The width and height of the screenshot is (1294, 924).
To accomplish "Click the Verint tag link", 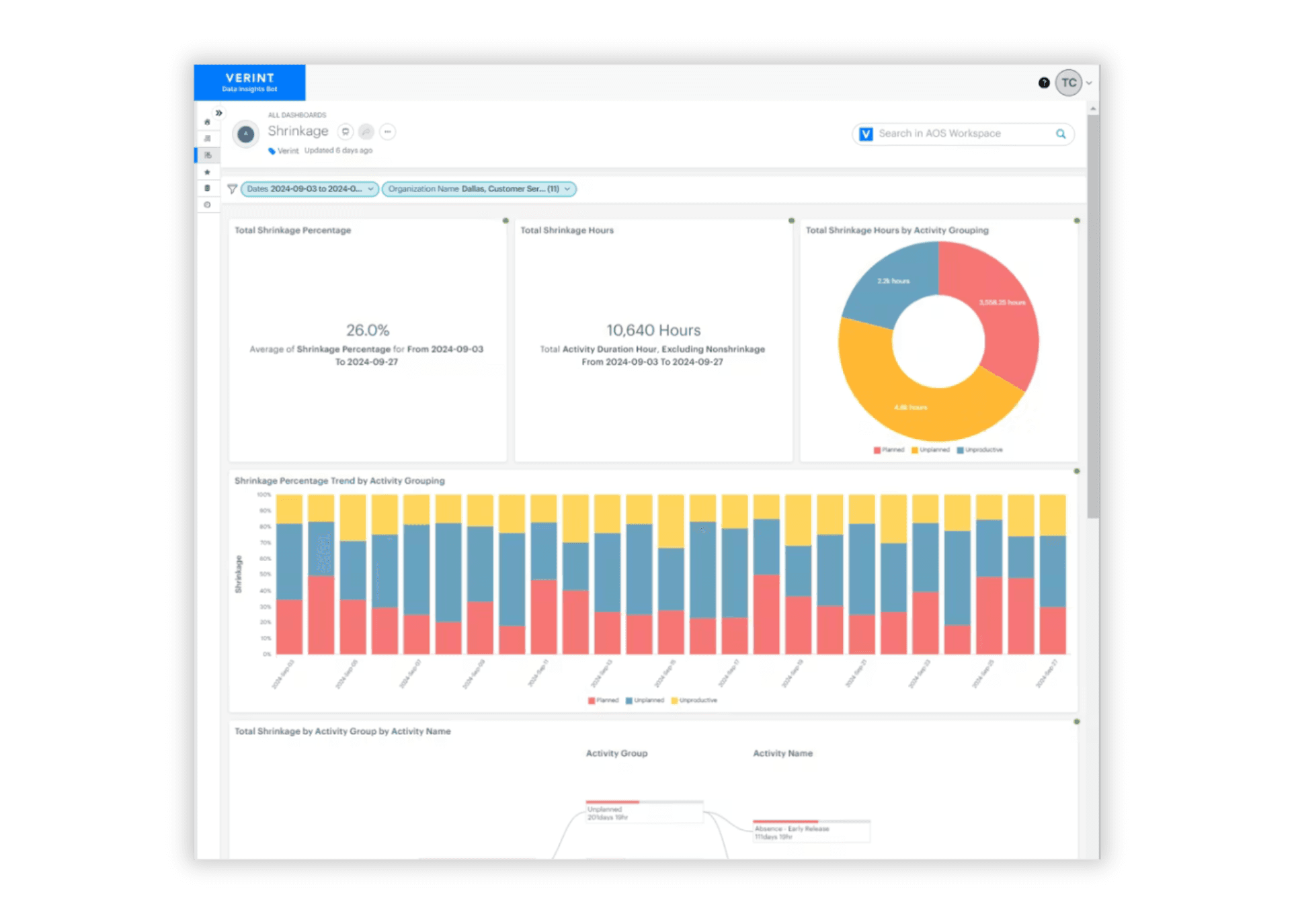I will (x=288, y=151).
